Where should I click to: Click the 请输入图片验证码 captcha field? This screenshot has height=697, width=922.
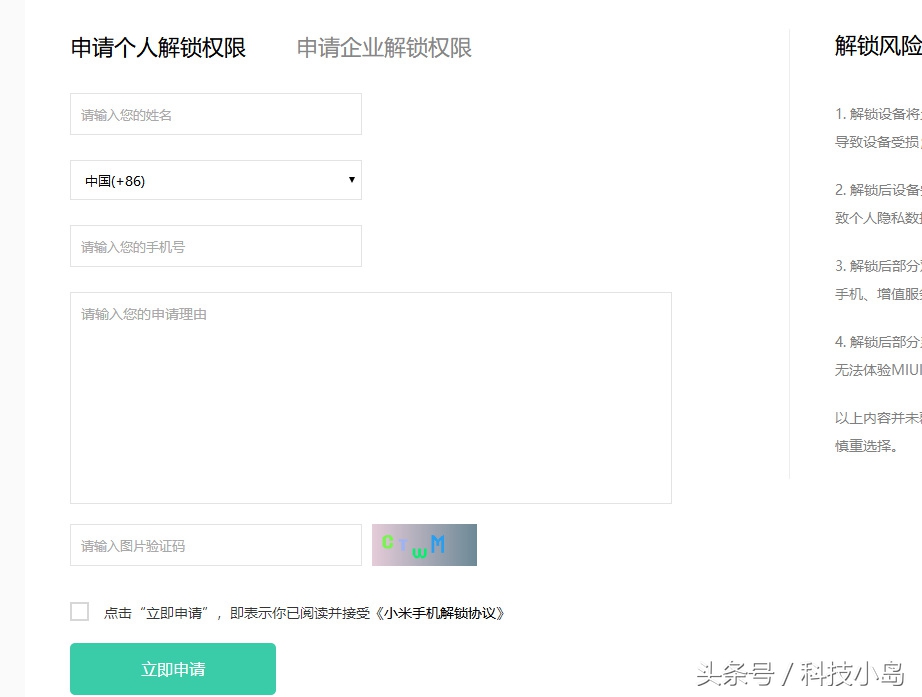(215, 545)
